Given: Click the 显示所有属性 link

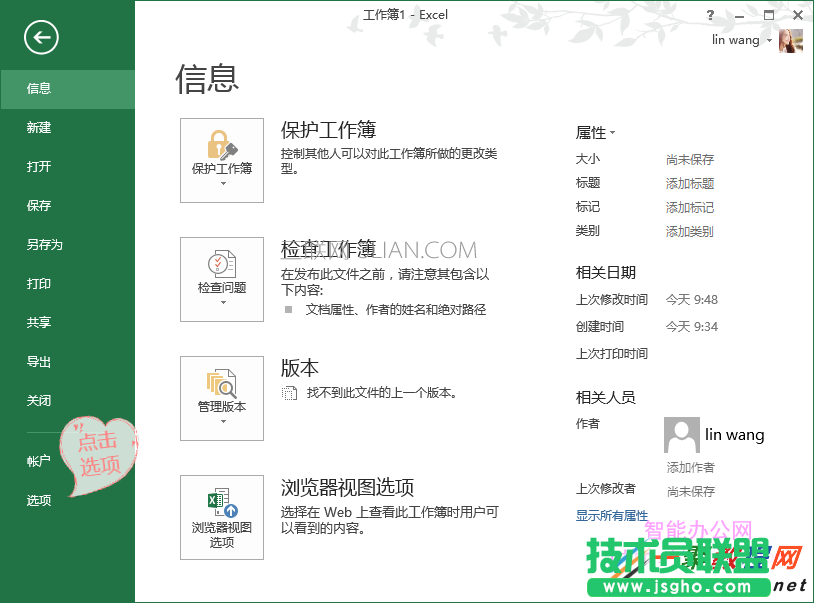Looking at the screenshot, I should pos(612,516).
